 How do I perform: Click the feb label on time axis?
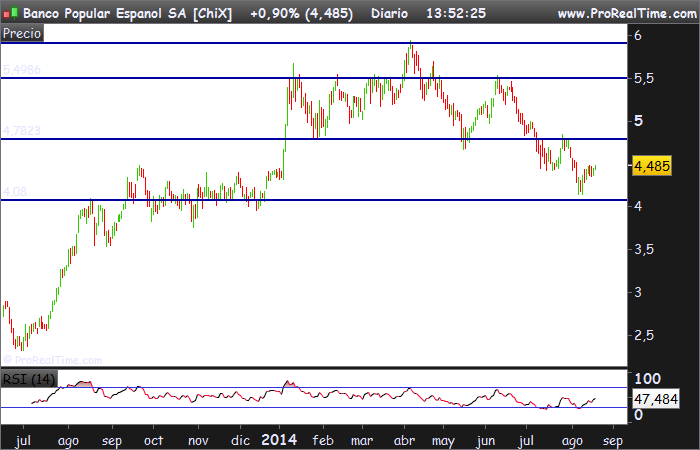tap(323, 440)
